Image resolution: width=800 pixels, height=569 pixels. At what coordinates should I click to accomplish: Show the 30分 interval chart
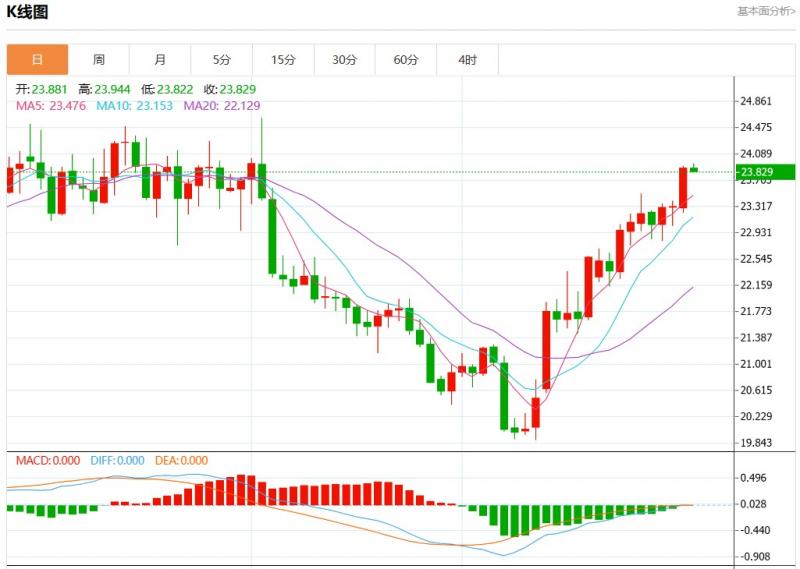tap(344, 60)
